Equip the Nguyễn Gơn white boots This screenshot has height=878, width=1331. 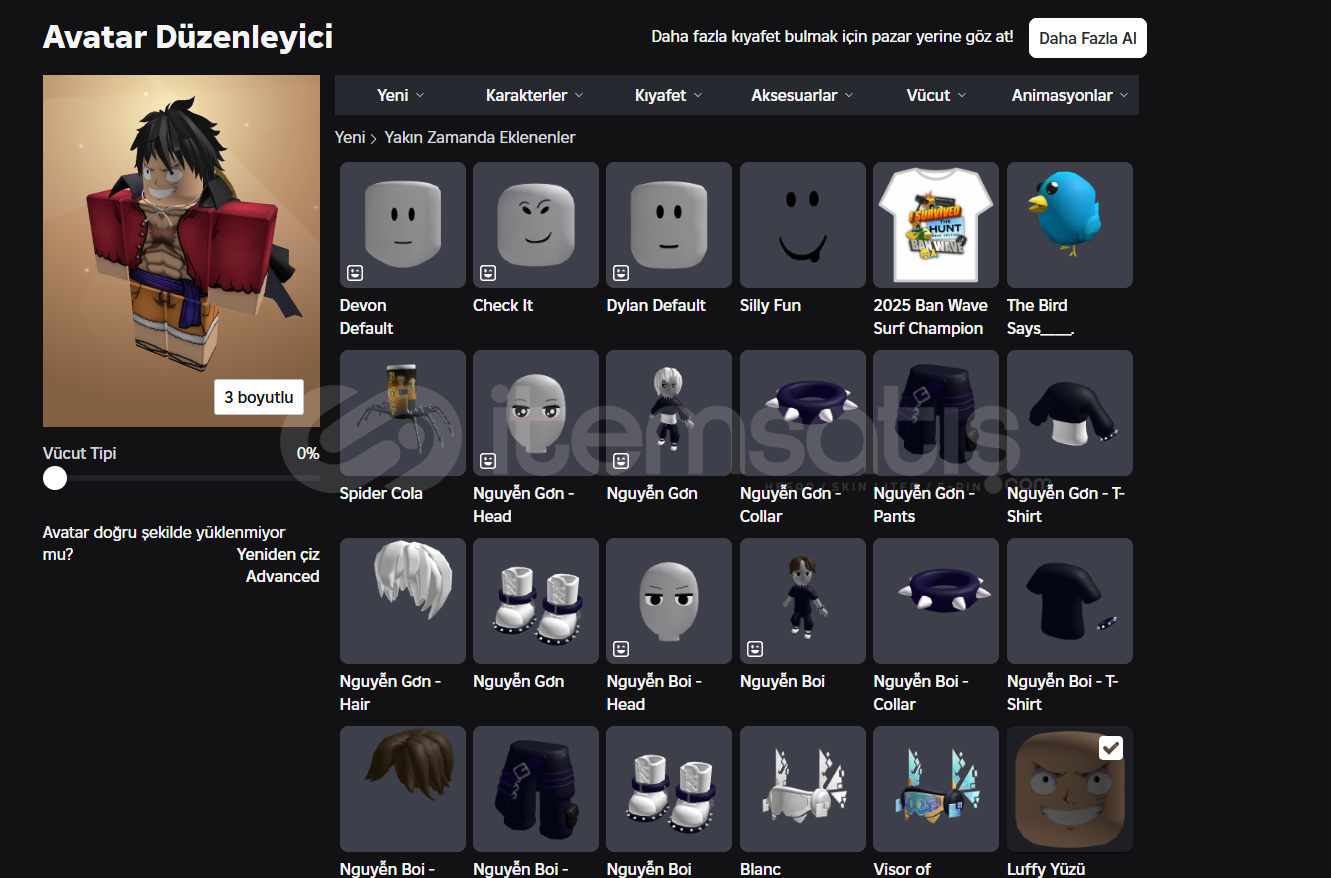(x=536, y=601)
